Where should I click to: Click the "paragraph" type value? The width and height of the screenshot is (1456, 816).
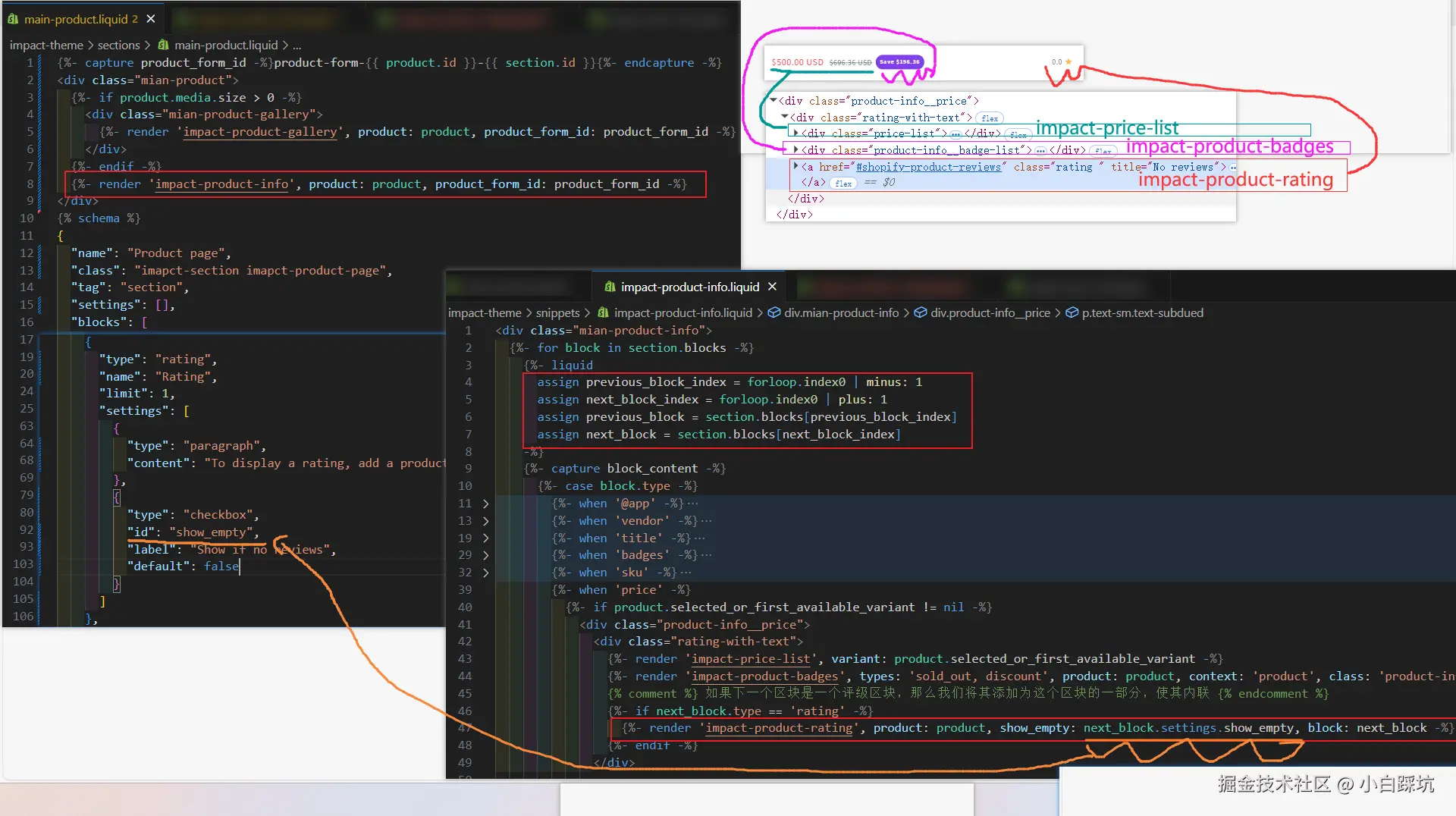coord(222,446)
